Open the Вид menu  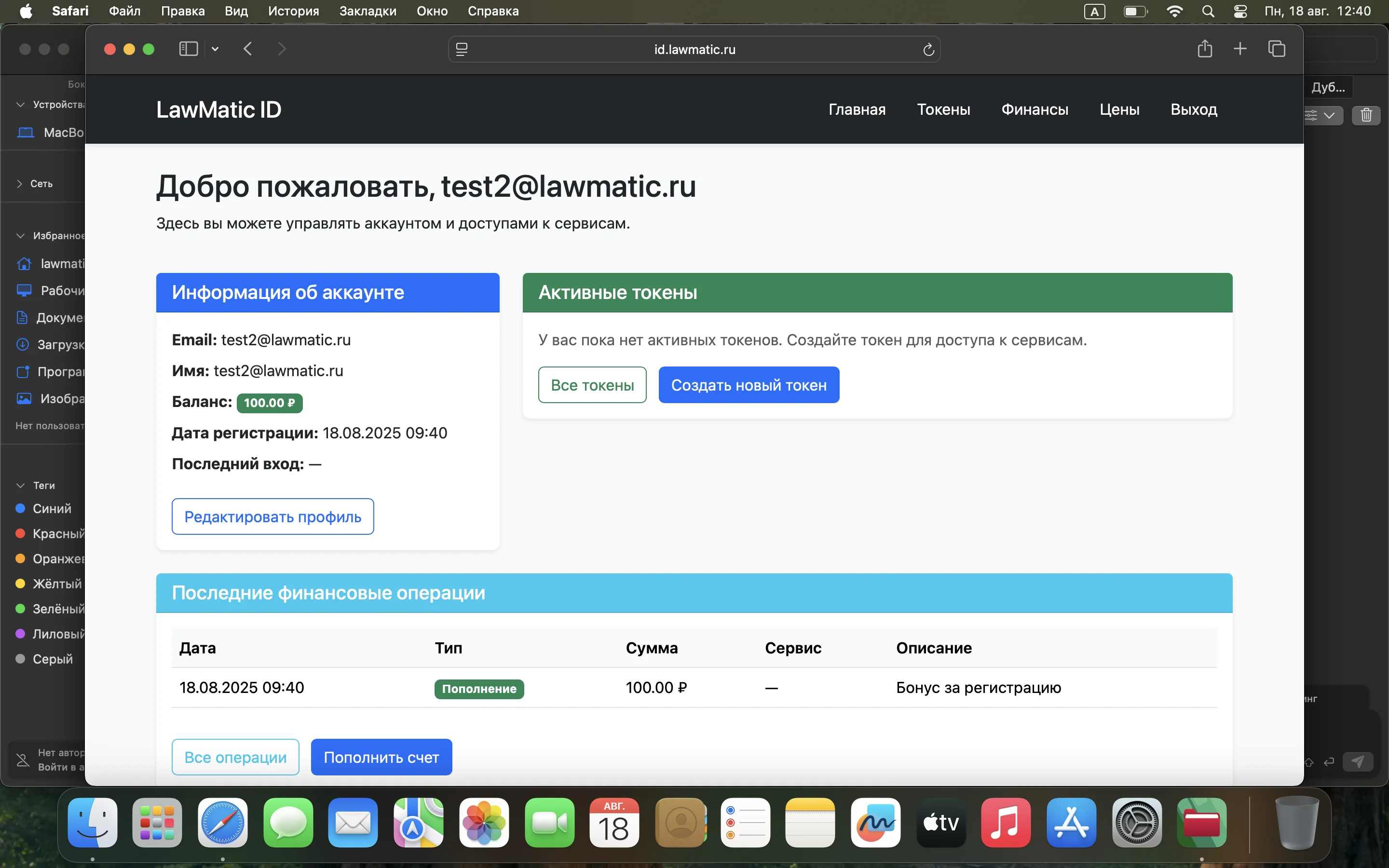coord(236,11)
